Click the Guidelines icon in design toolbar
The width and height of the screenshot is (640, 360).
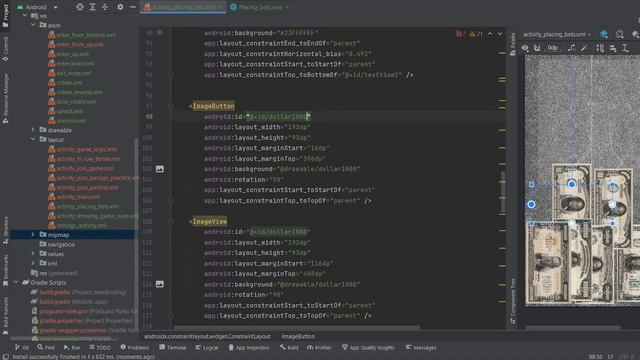(625, 48)
